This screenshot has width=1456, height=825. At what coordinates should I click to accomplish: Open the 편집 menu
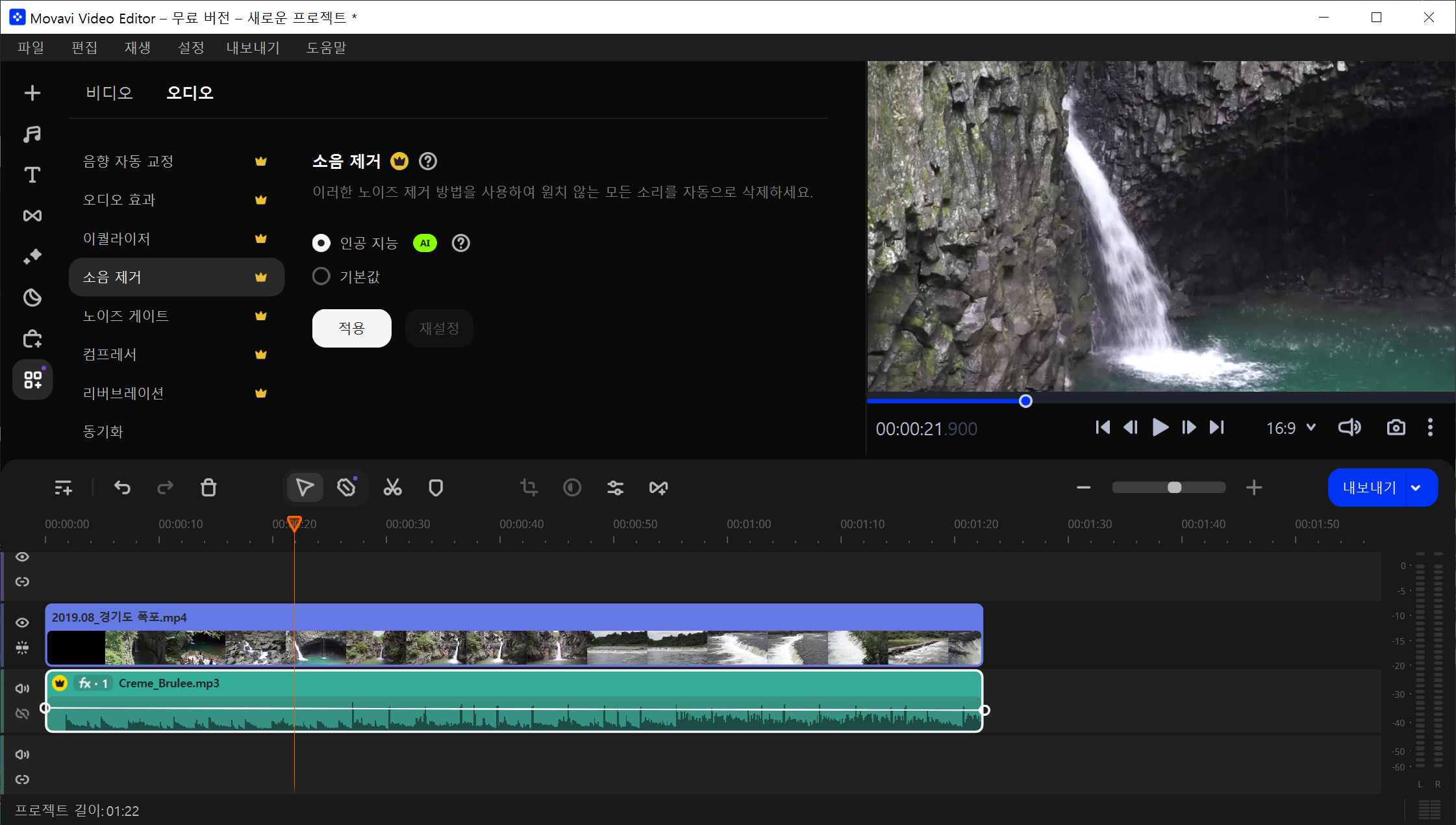(x=84, y=47)
